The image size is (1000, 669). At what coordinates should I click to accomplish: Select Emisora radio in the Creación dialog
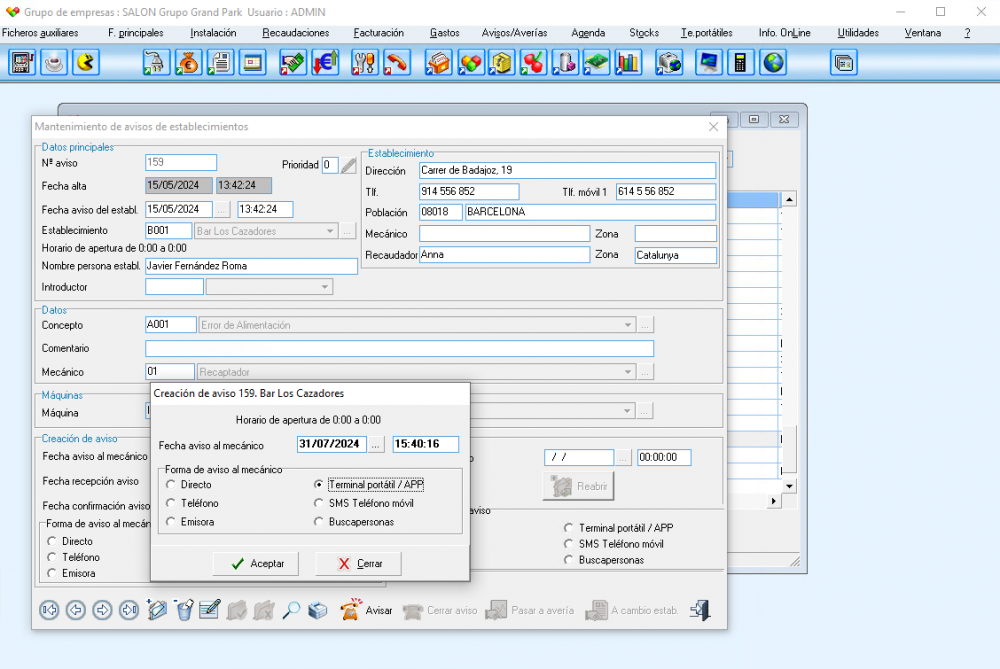coord(170,522)
